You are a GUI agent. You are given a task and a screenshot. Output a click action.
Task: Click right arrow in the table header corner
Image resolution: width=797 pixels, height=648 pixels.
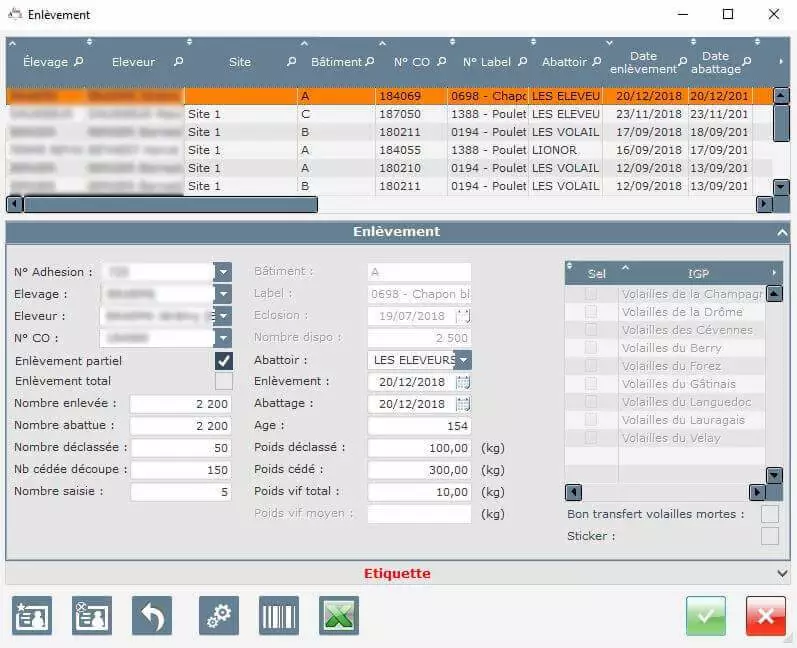tap(781, 61)
